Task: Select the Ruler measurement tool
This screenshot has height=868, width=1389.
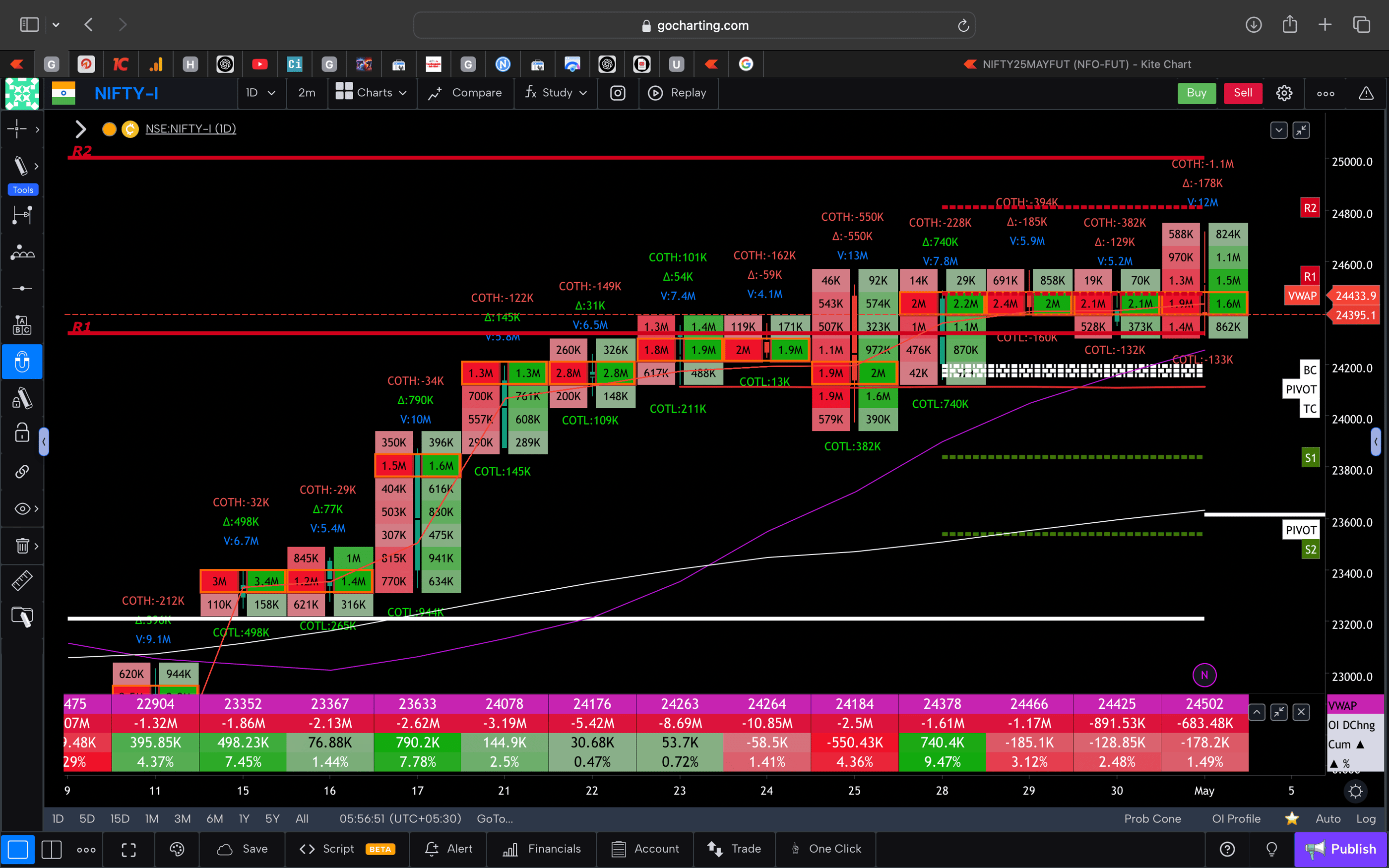Action: (x=22, y=580)
